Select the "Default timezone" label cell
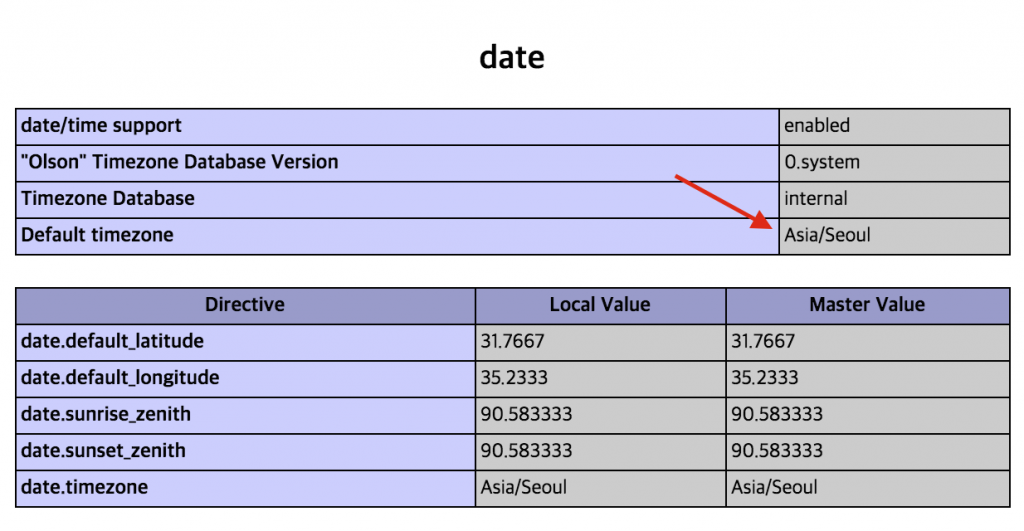 coord(397,236)
